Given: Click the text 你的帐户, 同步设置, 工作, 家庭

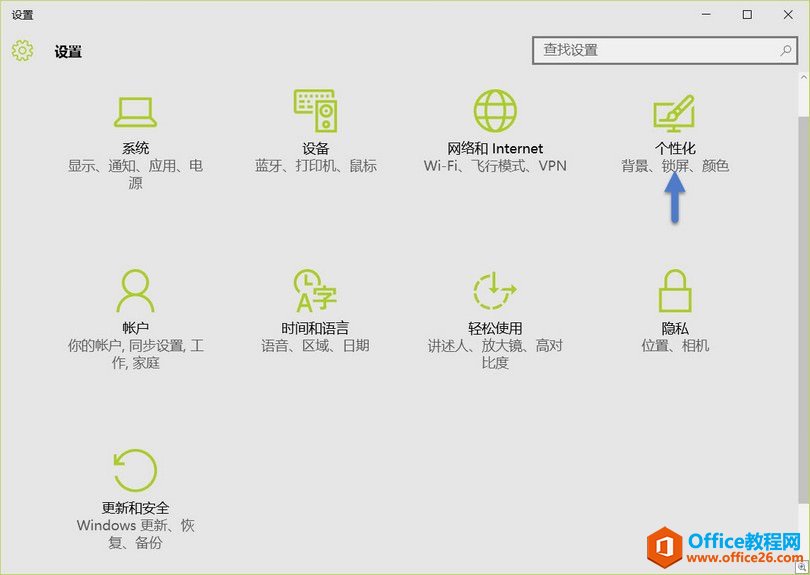Looking at the screenshot, I should click(x=135, y=354).
